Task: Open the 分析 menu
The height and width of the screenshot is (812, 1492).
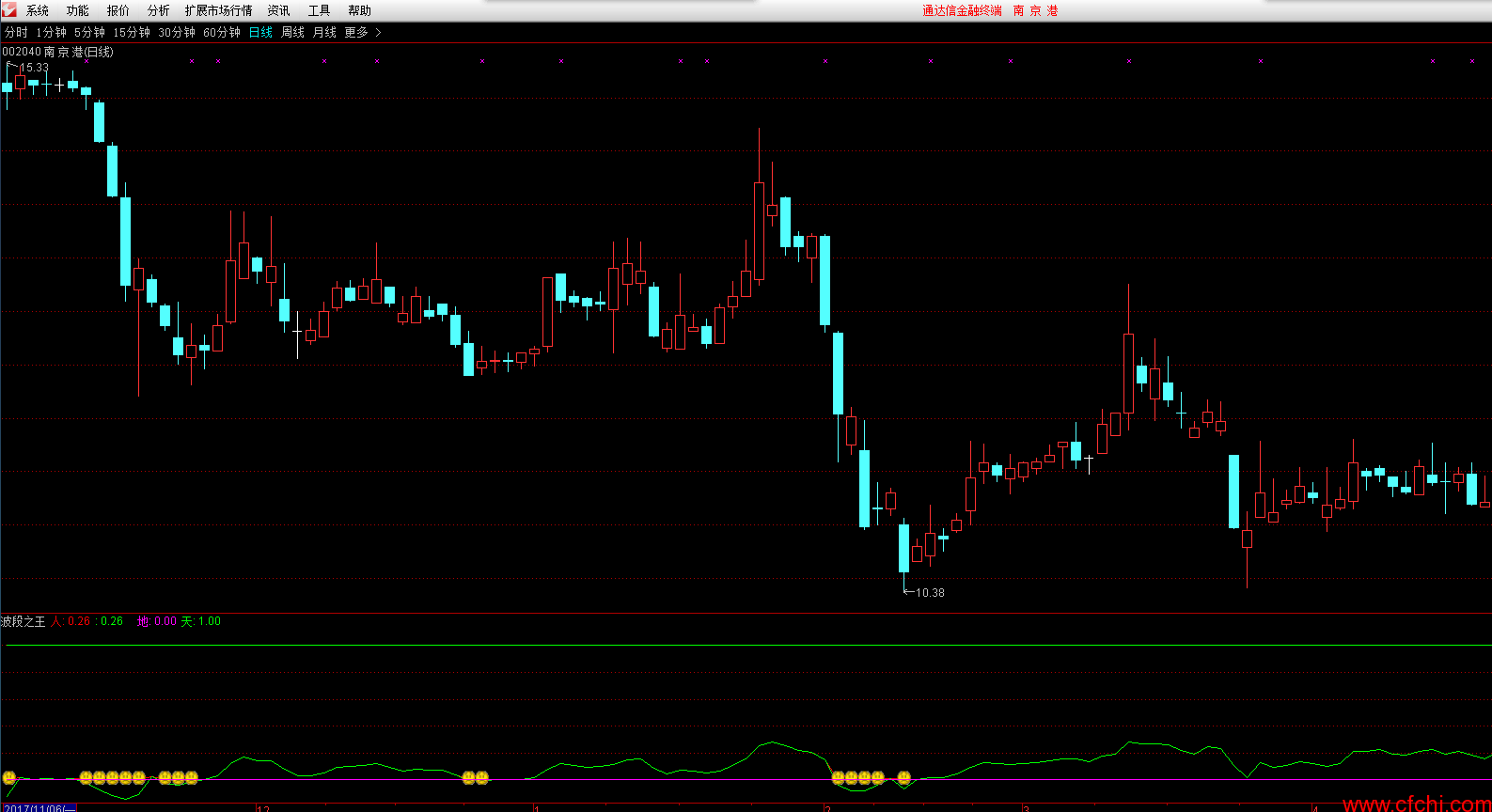Action: 159,10
